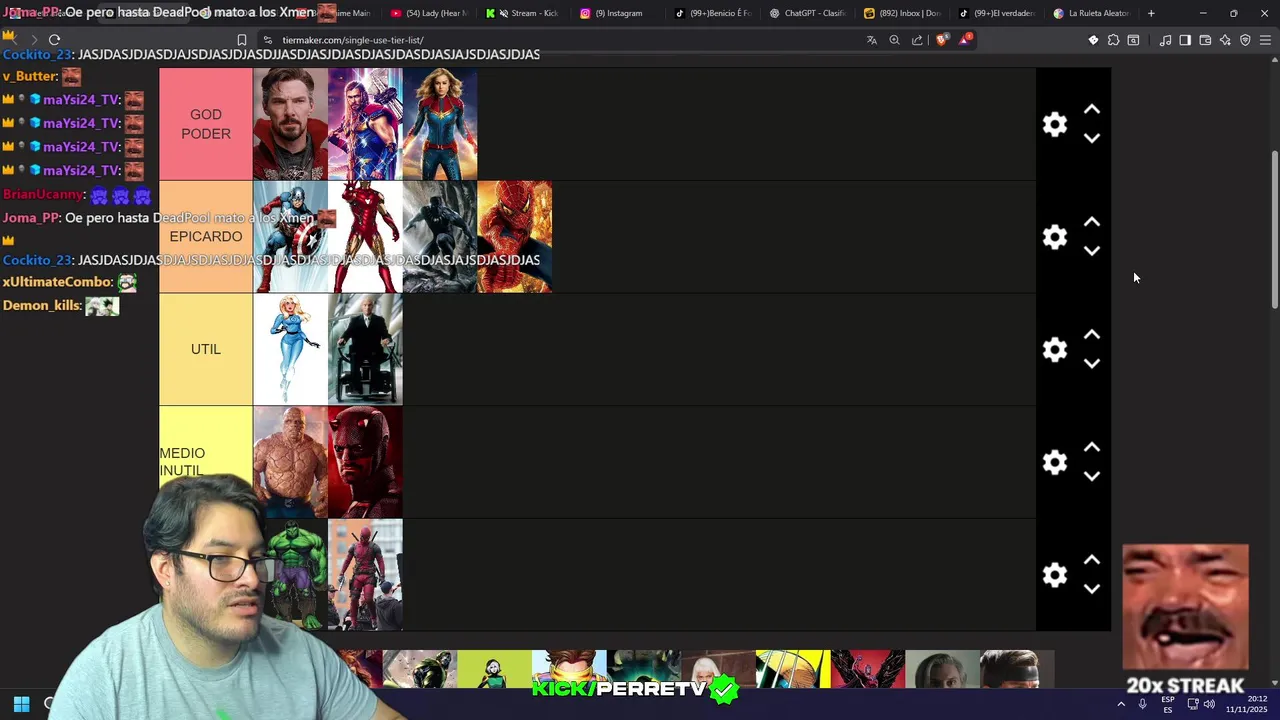The image size is (1280, 720).
Task: Switch to the Stream - Kick tab
Action: (522, 13)
